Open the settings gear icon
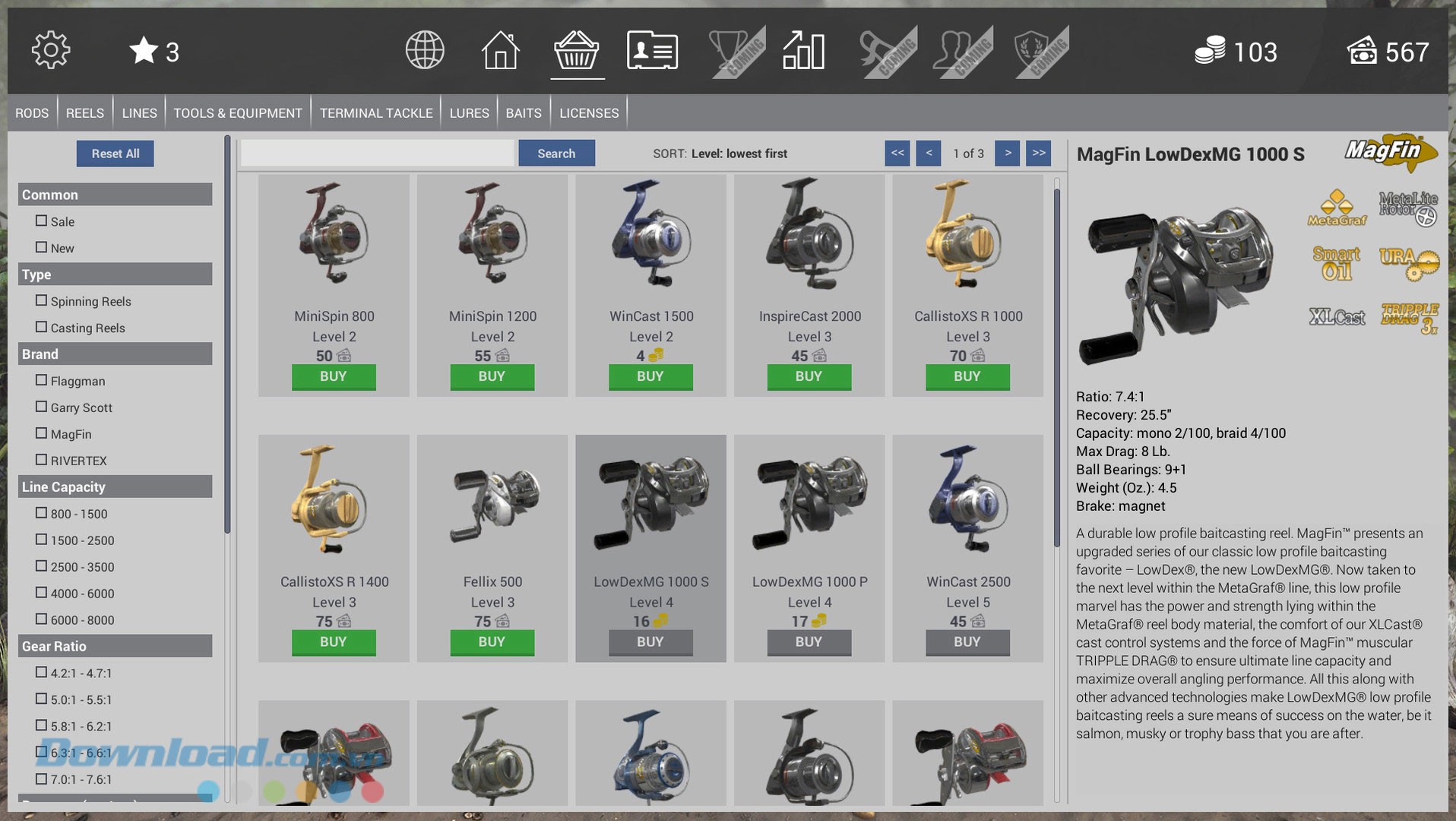 coord(51,51)
